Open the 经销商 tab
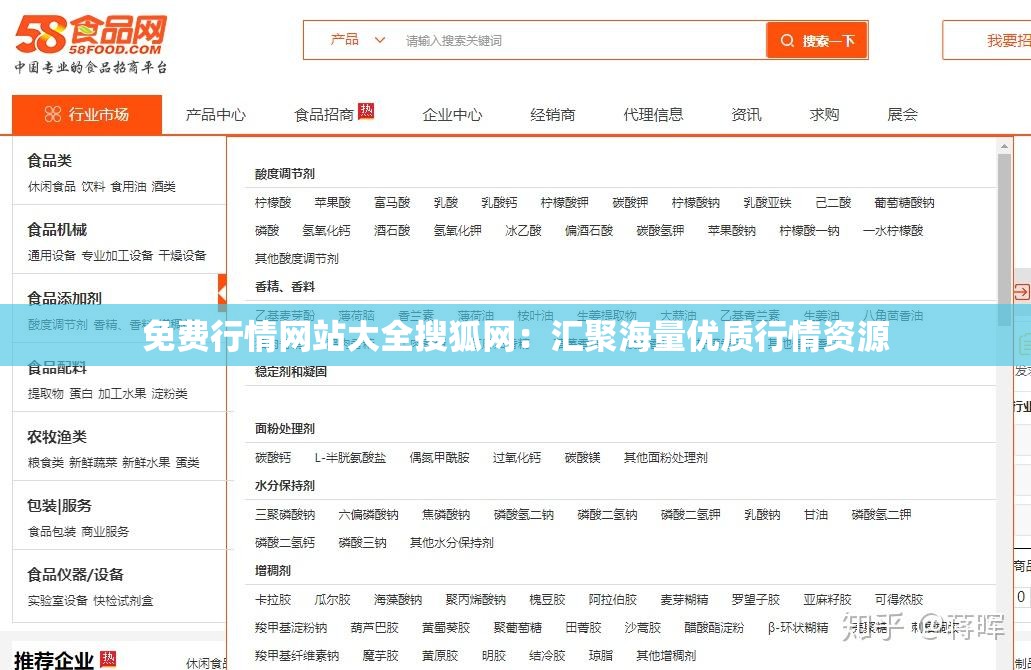Viewport: 1031px width, 670px height. [x=552, y=115]
